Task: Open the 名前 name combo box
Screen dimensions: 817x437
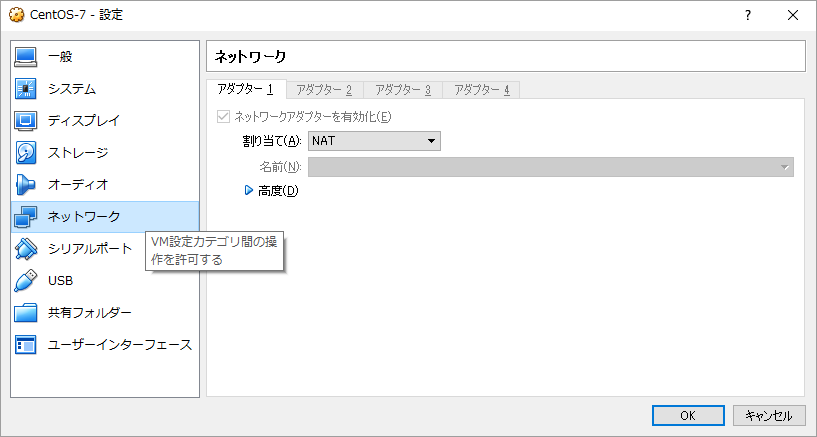Action: pyautogui.click(x=550, y=167)
